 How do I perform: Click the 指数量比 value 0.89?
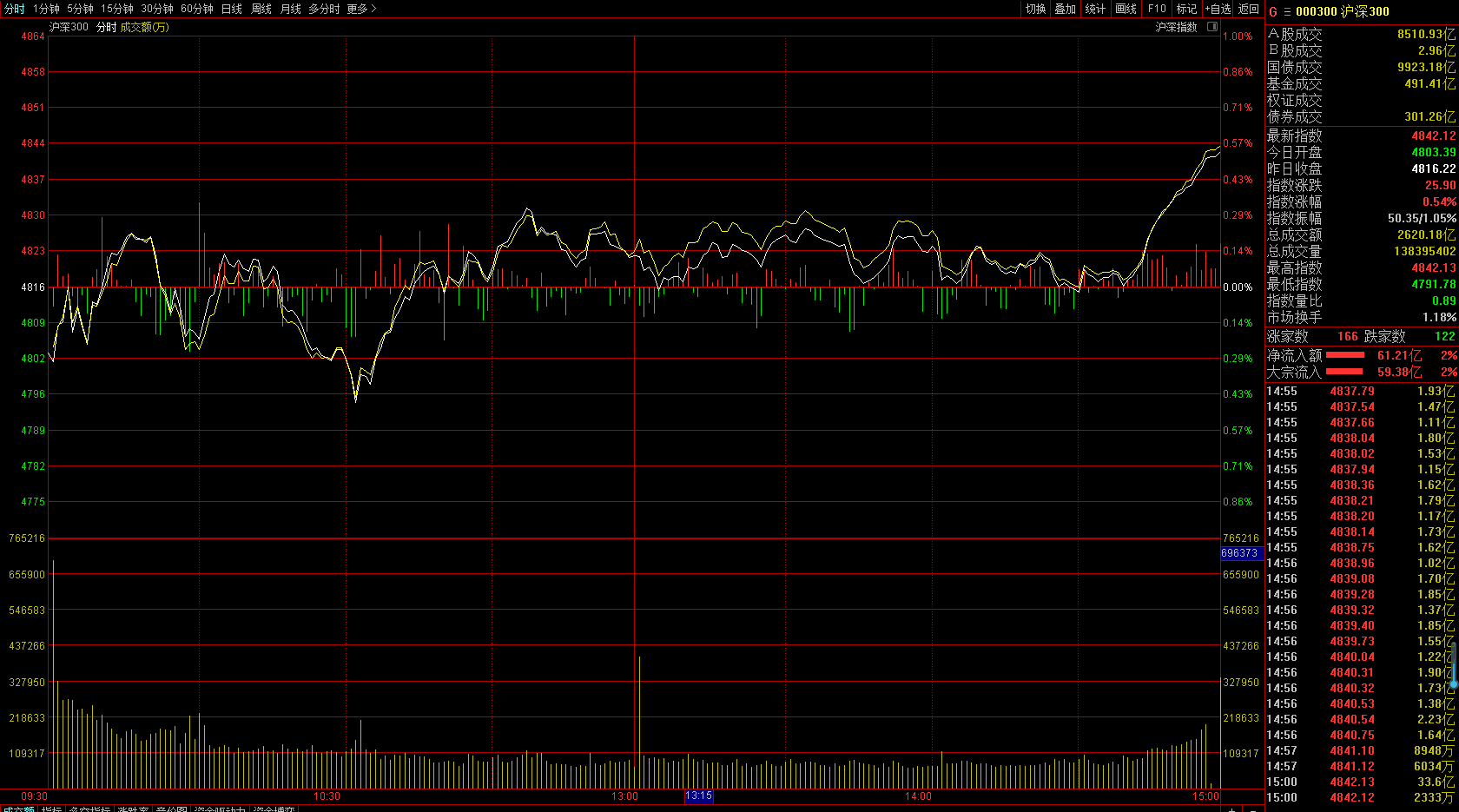(x=1443, y=301)
